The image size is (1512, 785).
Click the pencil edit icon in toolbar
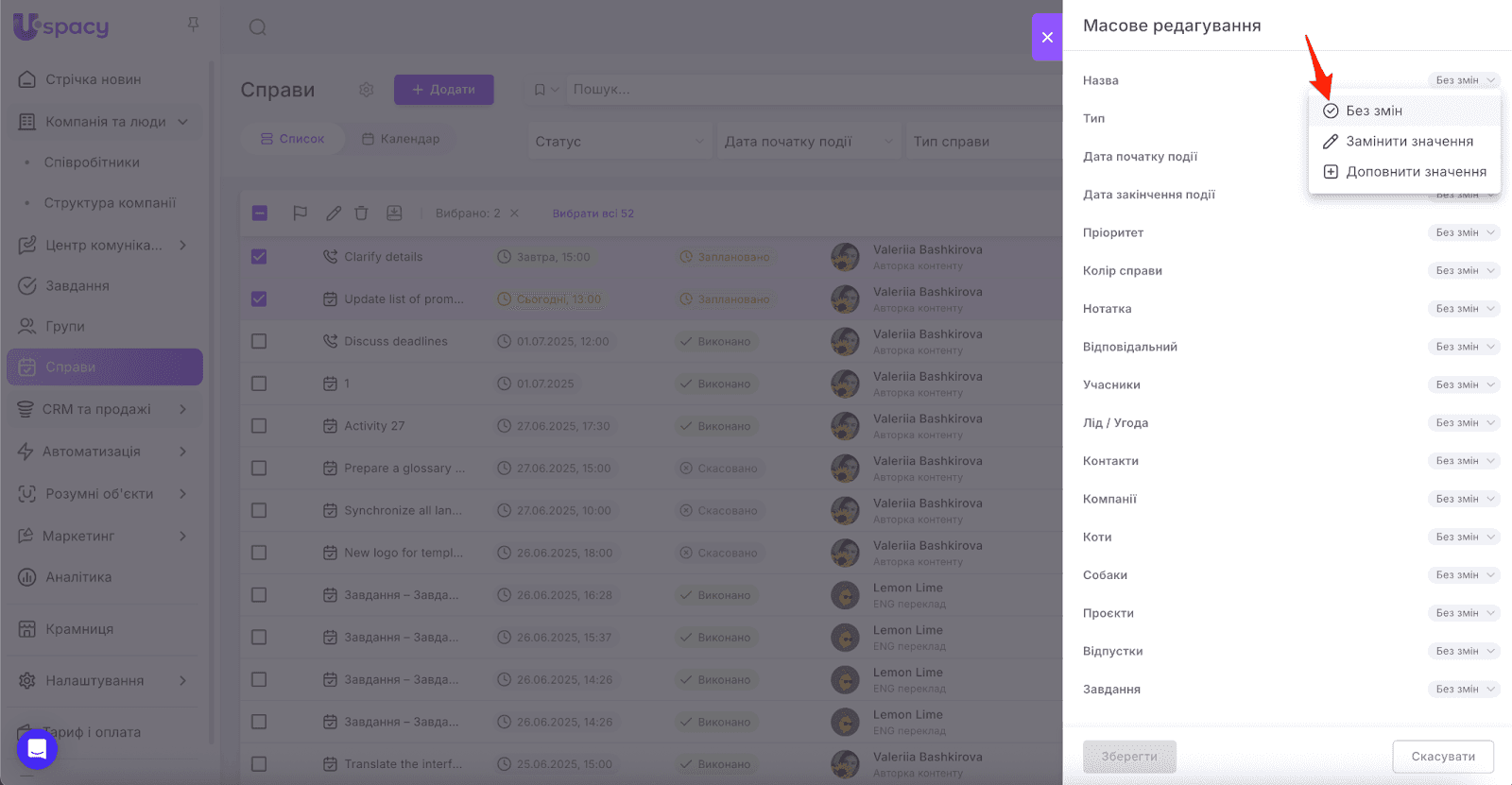(334, 213)
